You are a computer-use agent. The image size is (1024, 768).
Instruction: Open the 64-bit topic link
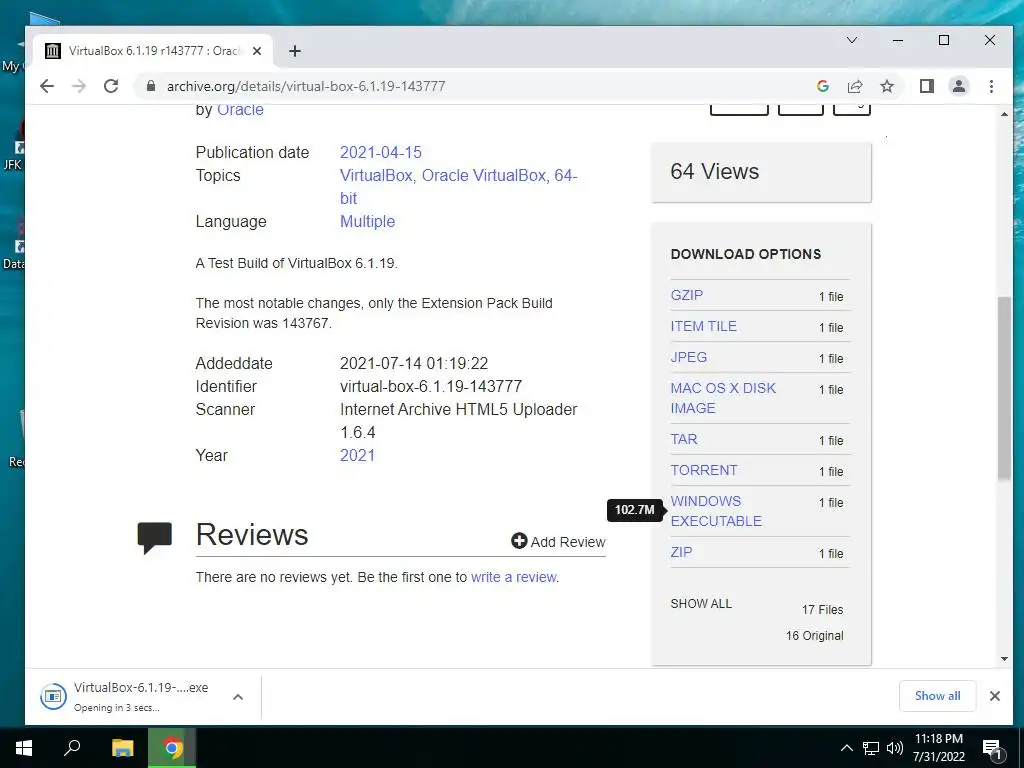tap(566, 176)
